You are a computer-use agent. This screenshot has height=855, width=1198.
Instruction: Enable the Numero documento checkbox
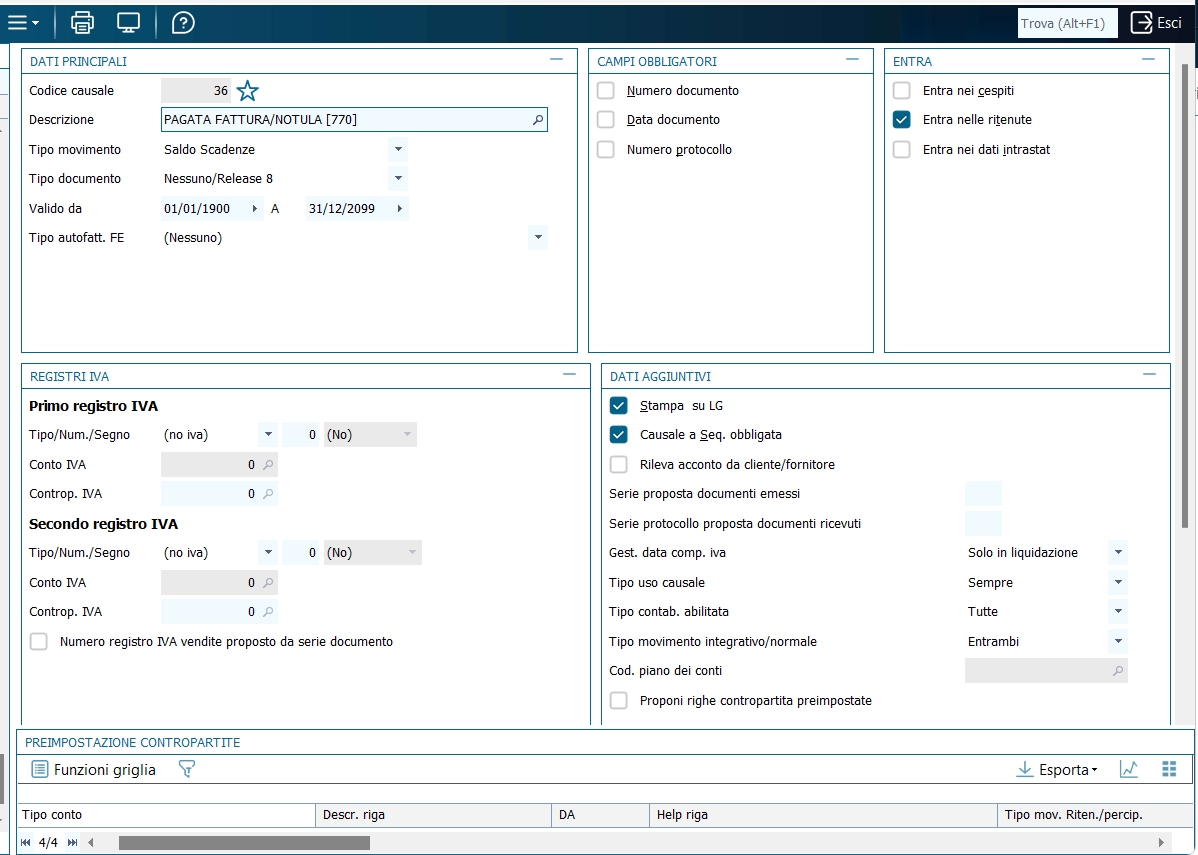(x=606, y=91)
